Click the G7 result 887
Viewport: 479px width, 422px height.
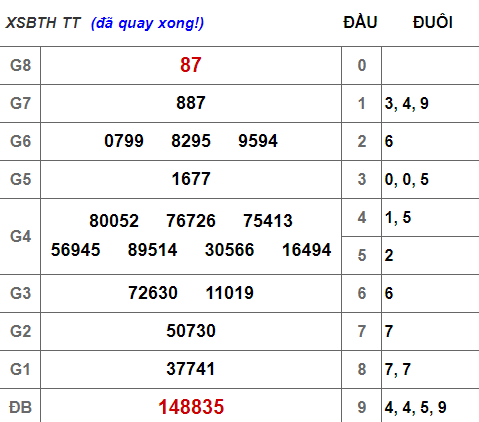coord(191,103)
